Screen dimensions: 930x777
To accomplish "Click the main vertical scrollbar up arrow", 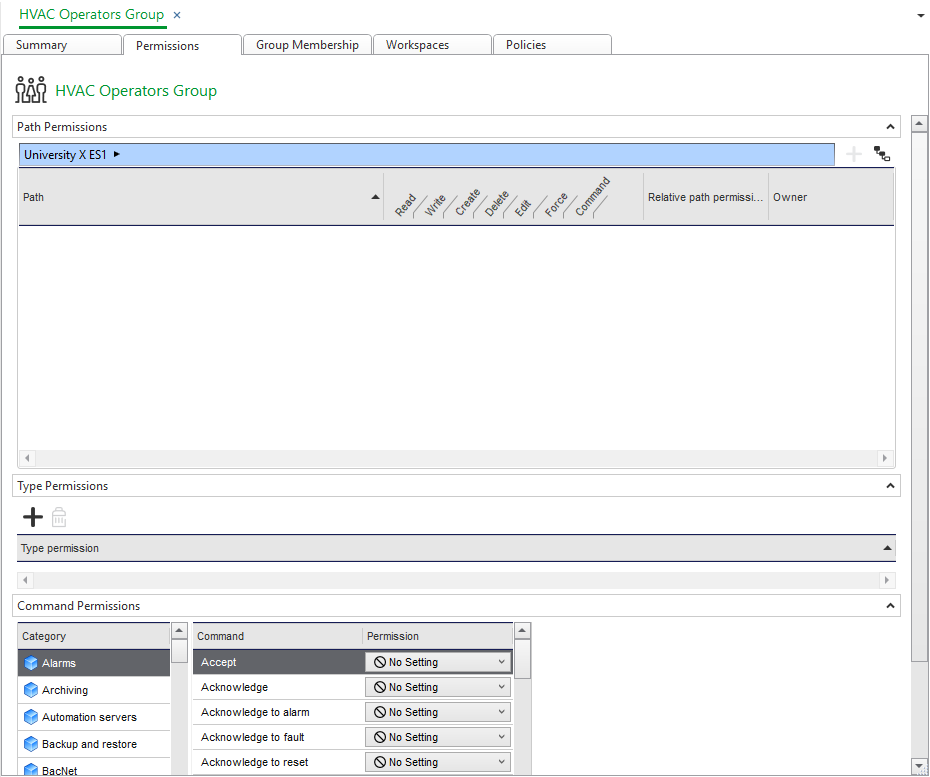I will (x=919, y=123).
